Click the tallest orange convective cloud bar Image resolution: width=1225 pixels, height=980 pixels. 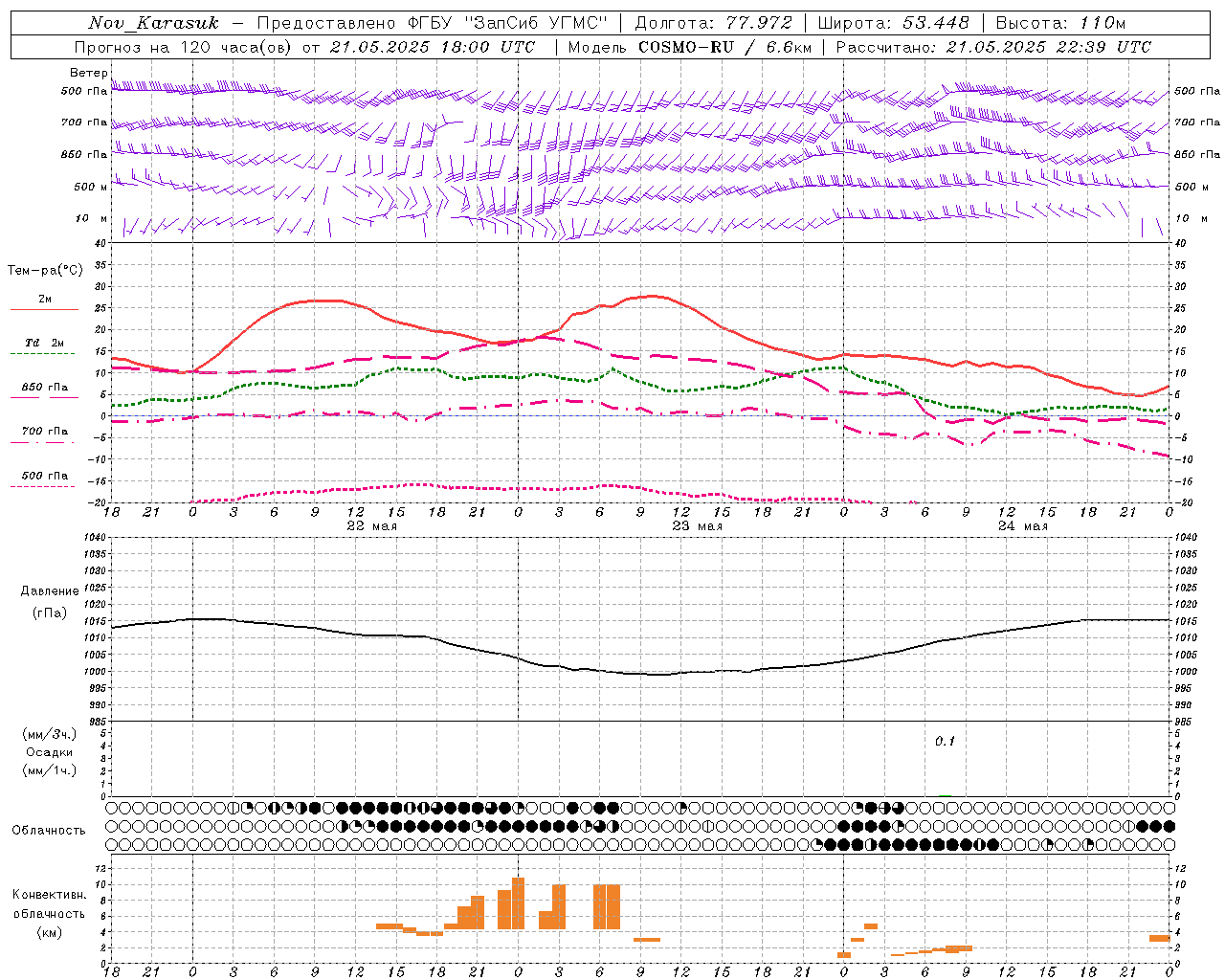[x=518, y=903]
